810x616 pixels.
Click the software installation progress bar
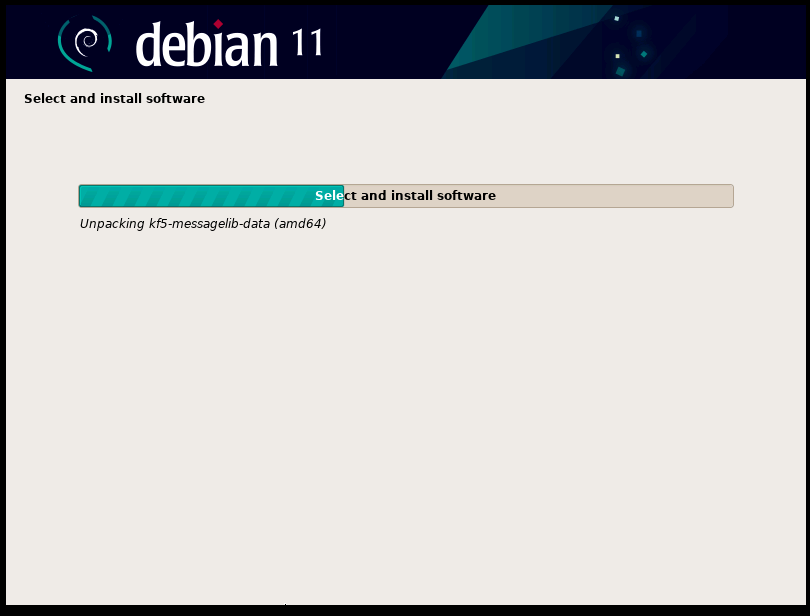(x=406, y=196)
